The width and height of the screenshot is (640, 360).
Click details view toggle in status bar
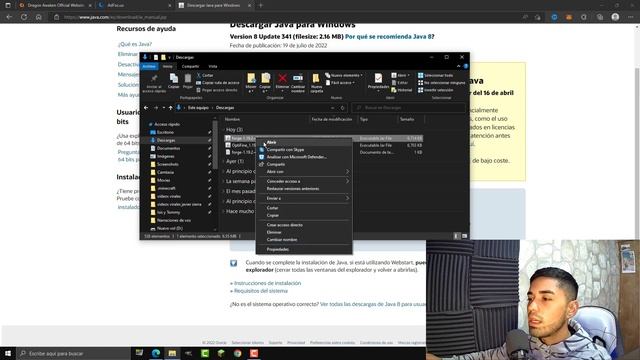click(457, 236)
